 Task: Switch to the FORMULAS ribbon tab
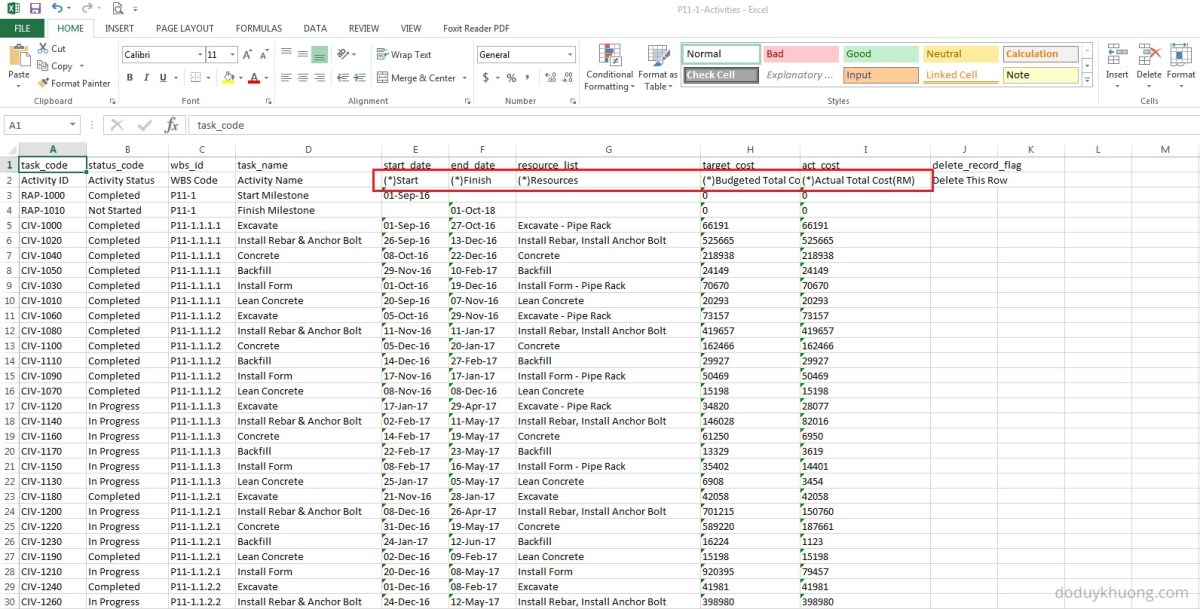click(x=258, y=28)
